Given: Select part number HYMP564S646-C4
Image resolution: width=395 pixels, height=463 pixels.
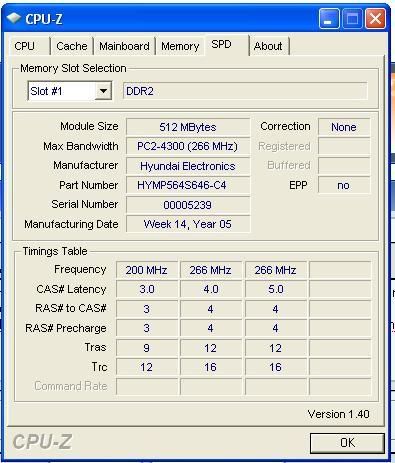Looking at the screenshot, I should (x=188, y=185).
